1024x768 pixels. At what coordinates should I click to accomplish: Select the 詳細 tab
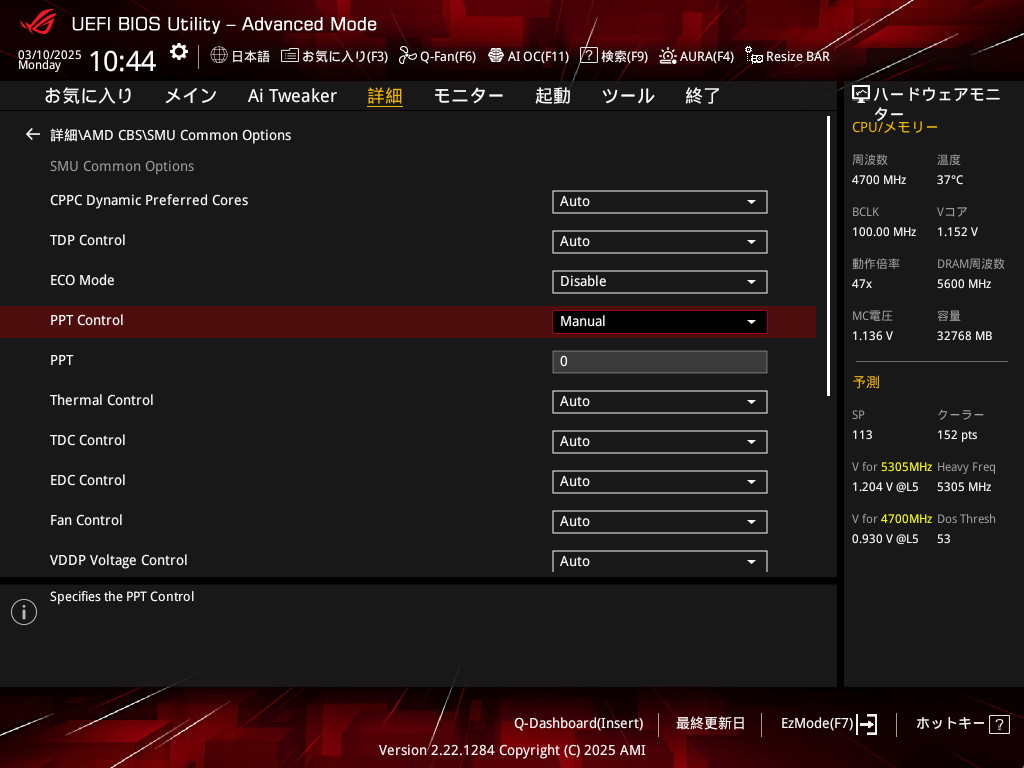(385, 96)
